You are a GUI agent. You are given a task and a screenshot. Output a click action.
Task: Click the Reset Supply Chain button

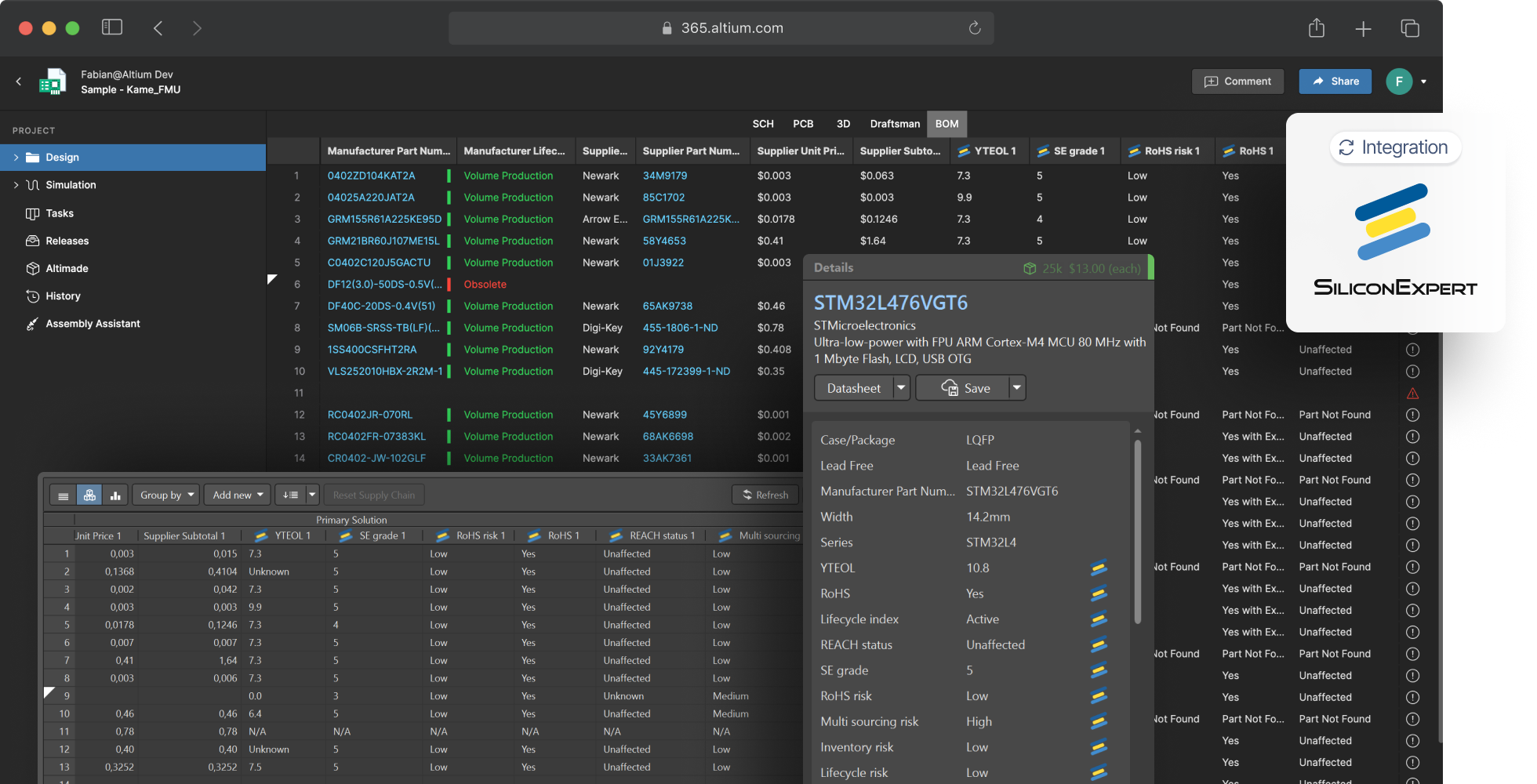pyautogui.click(x=374, y=495)
